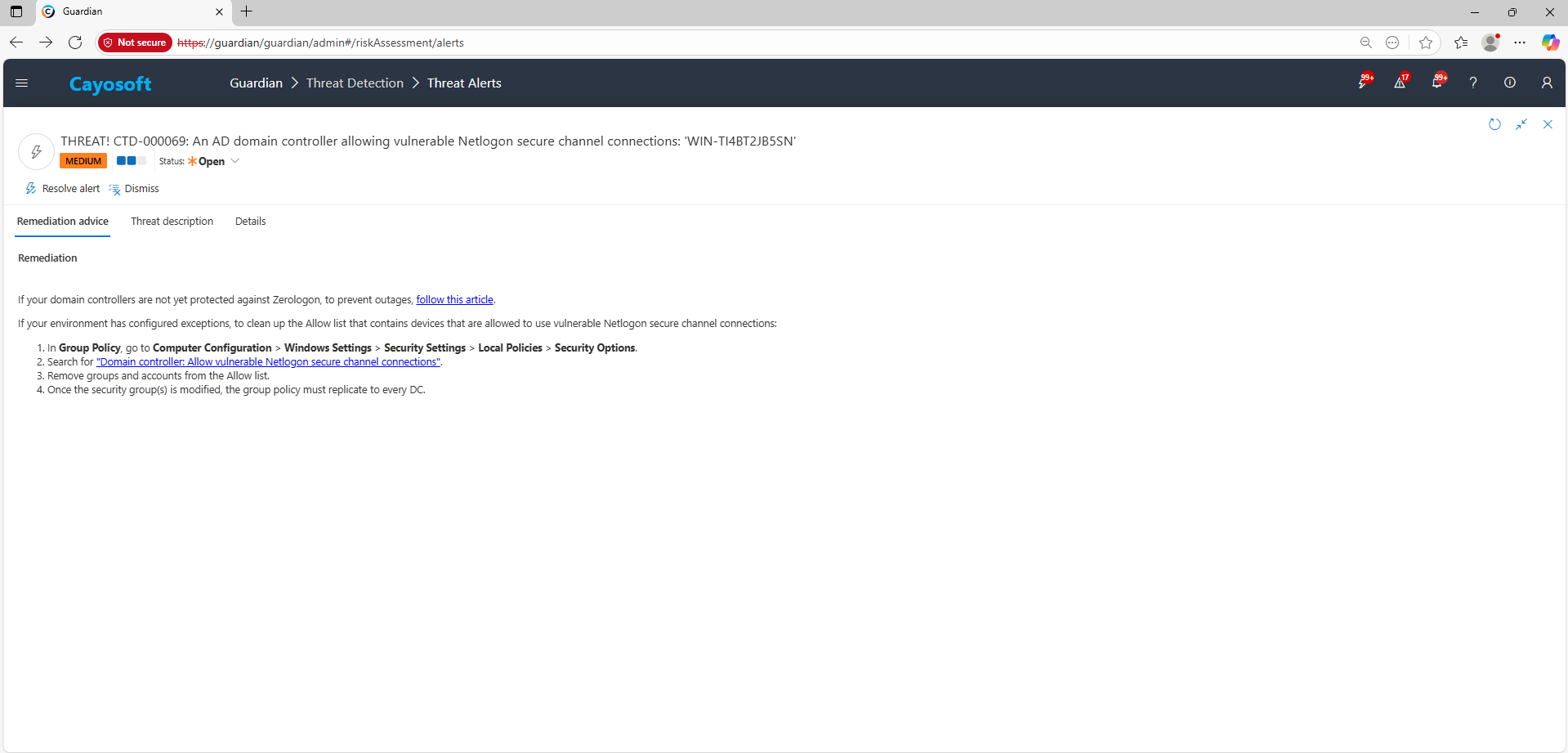Click the help question mark icon
Image resolution: width=1568 pixels, height=753 pixels.
(x=1473, y=83)
